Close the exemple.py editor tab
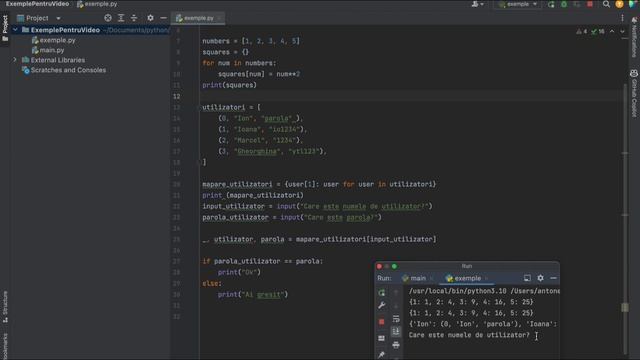The height and width of the screenshot is (360, 640). pyautogui.click(x=219, y=18)
